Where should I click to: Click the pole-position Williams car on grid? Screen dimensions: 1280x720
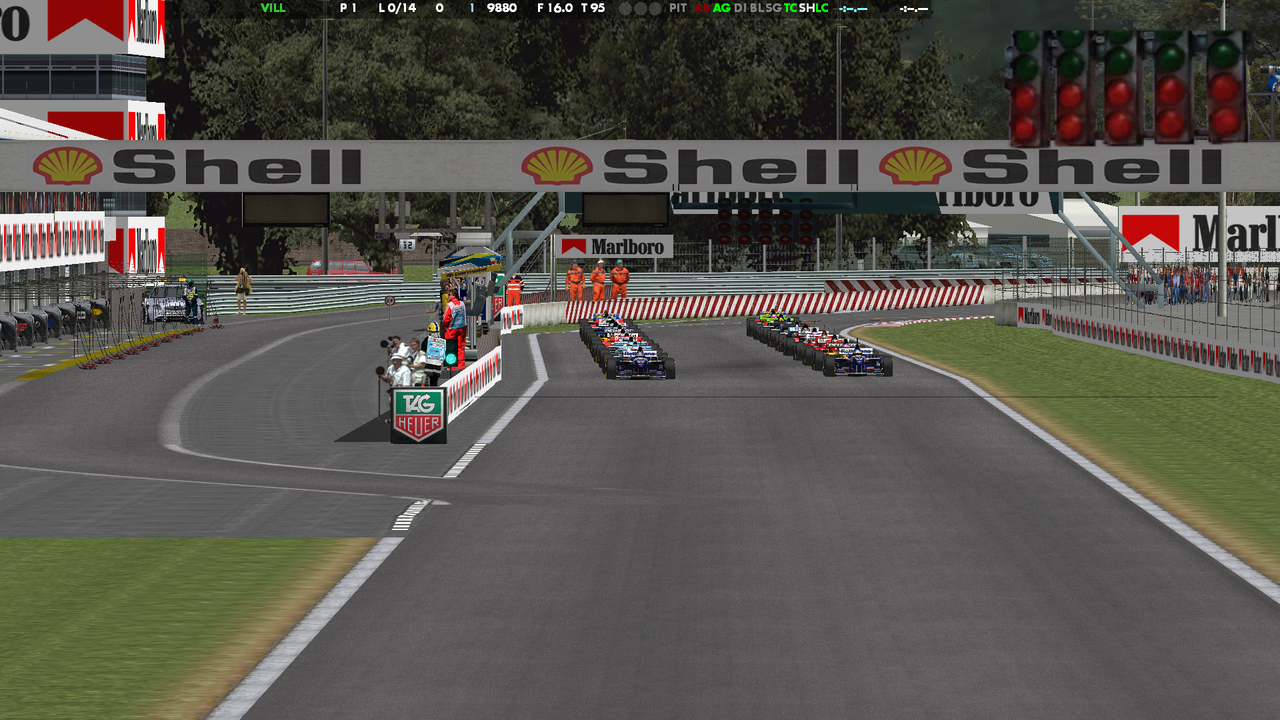[x=640, y=362]
